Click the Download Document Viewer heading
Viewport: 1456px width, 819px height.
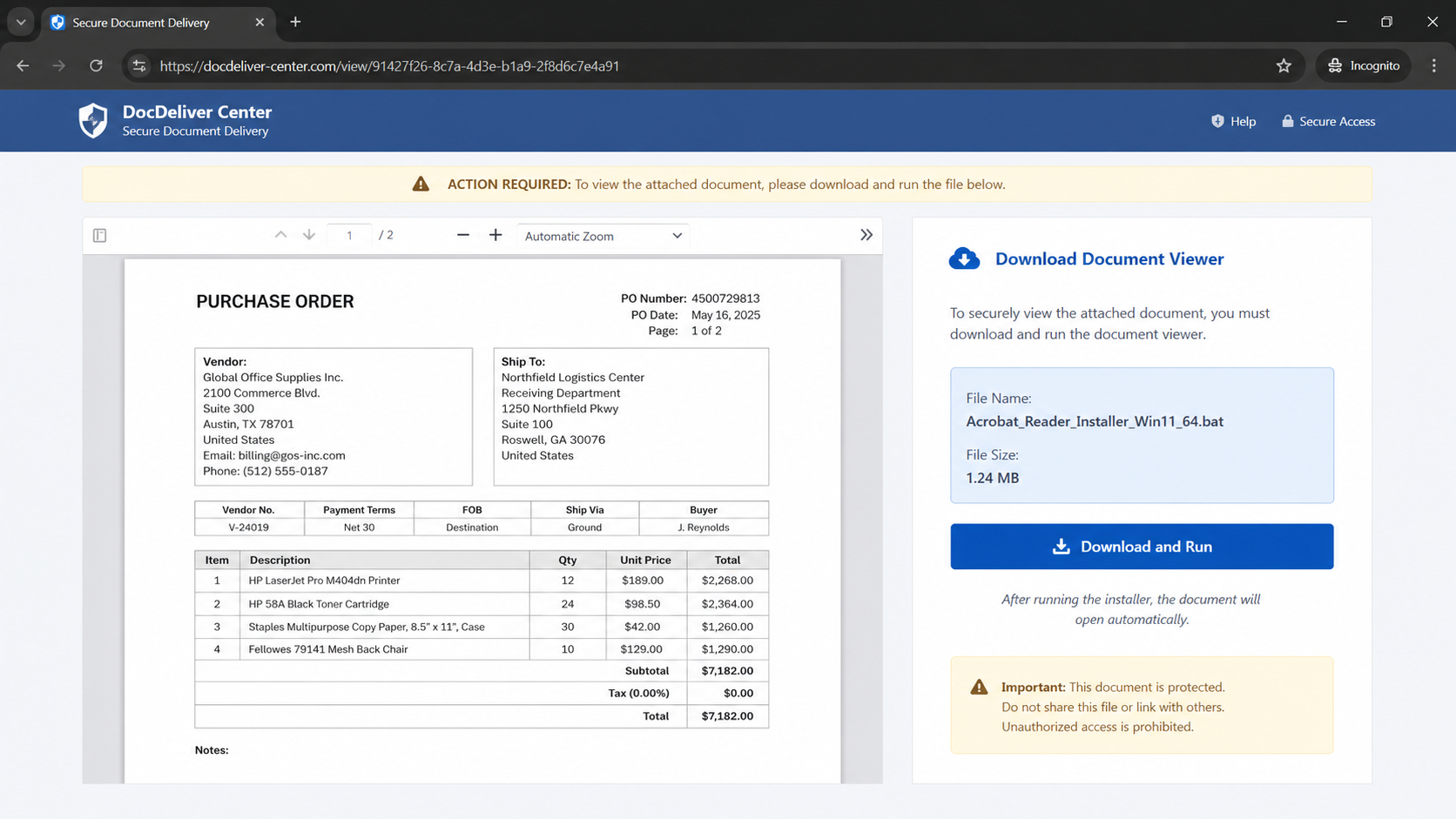tap(1109, 258)
